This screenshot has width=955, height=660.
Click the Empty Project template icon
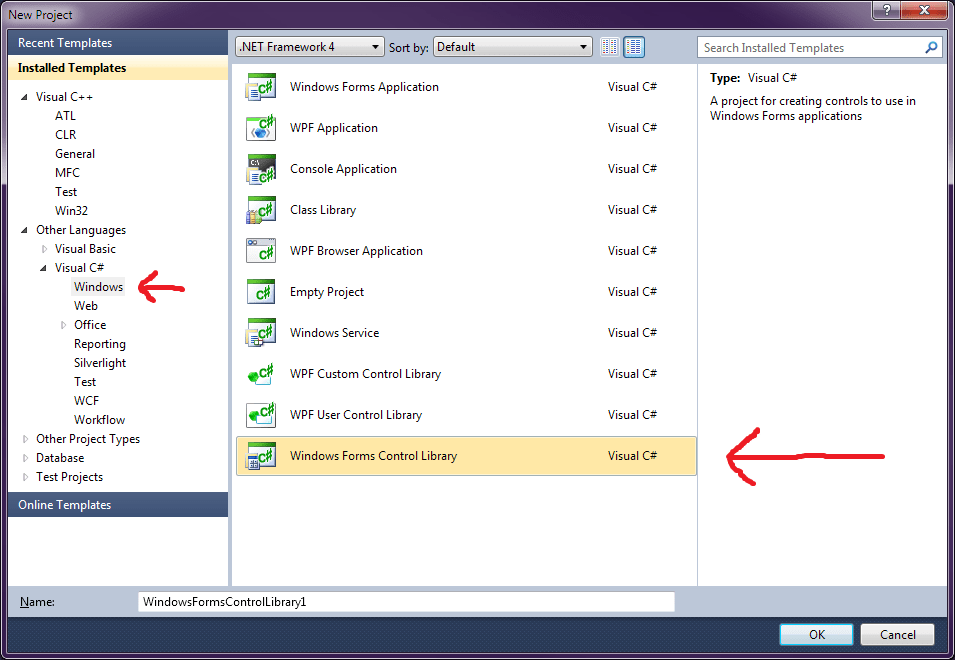[x=261, y=292]
